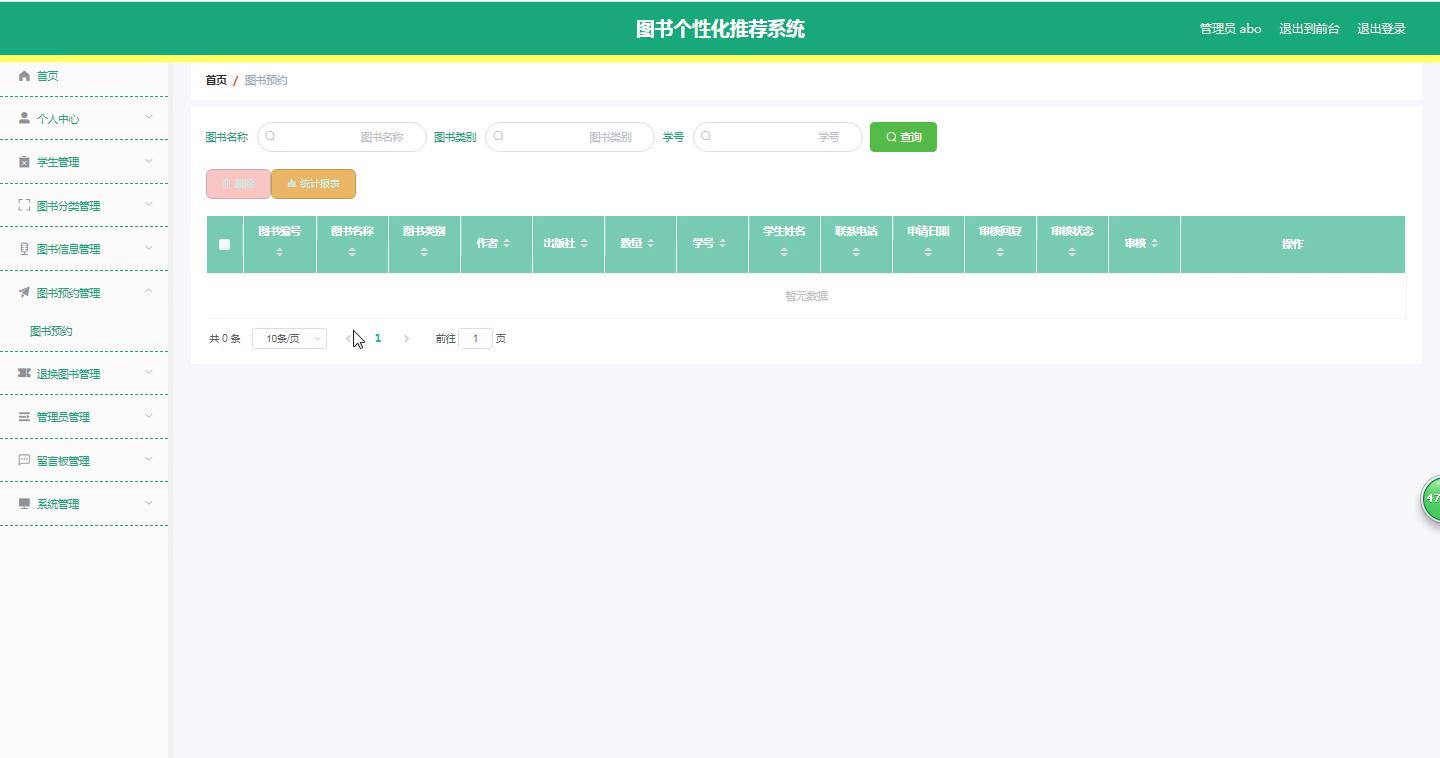Expand the 图书信息管理 sidebar menu
The height and width of the screenshot is (758, 1440).
pyautogui.click(x=84, y=249)
